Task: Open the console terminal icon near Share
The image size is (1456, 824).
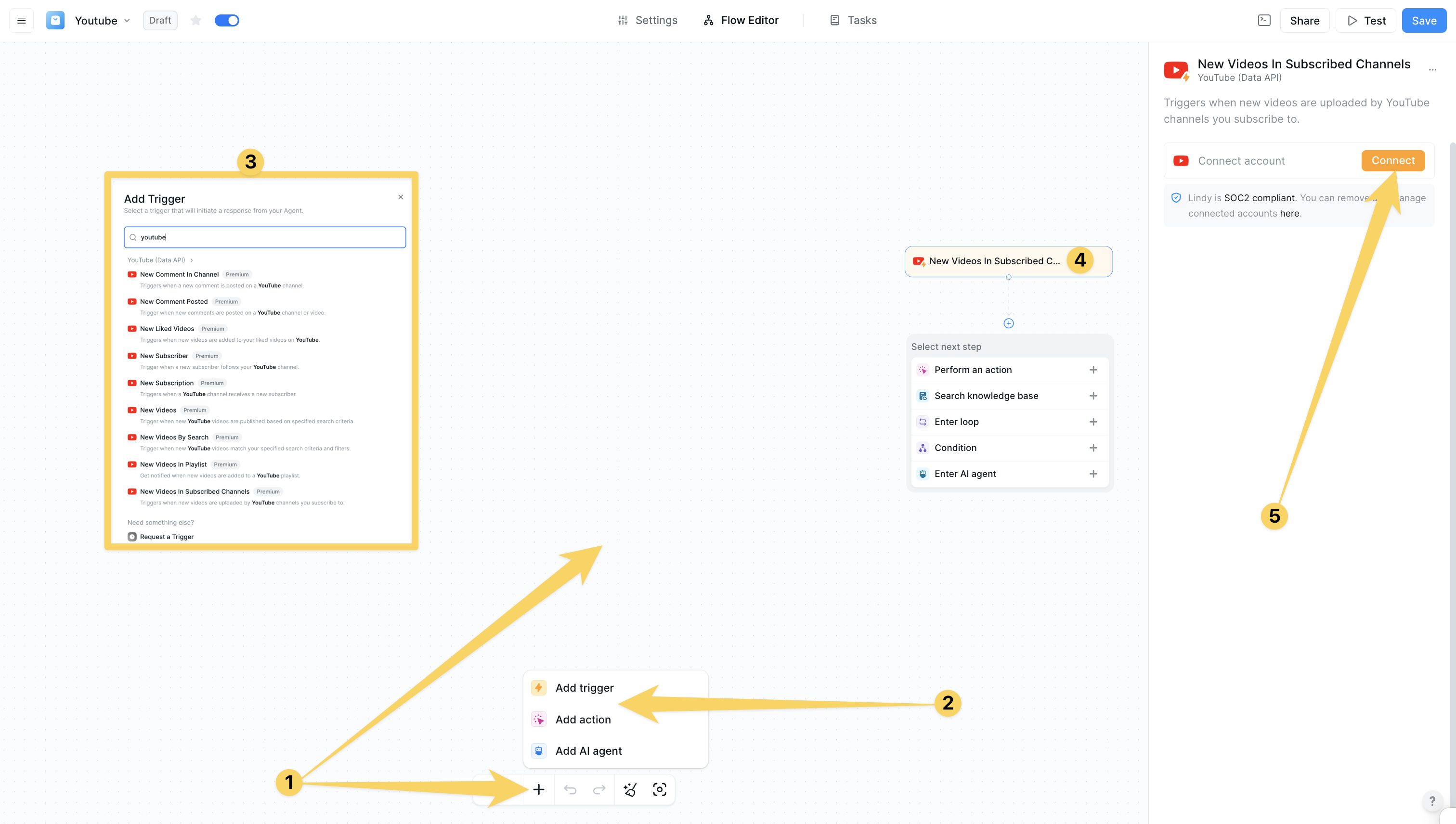Action: [x=1264, y=20]
